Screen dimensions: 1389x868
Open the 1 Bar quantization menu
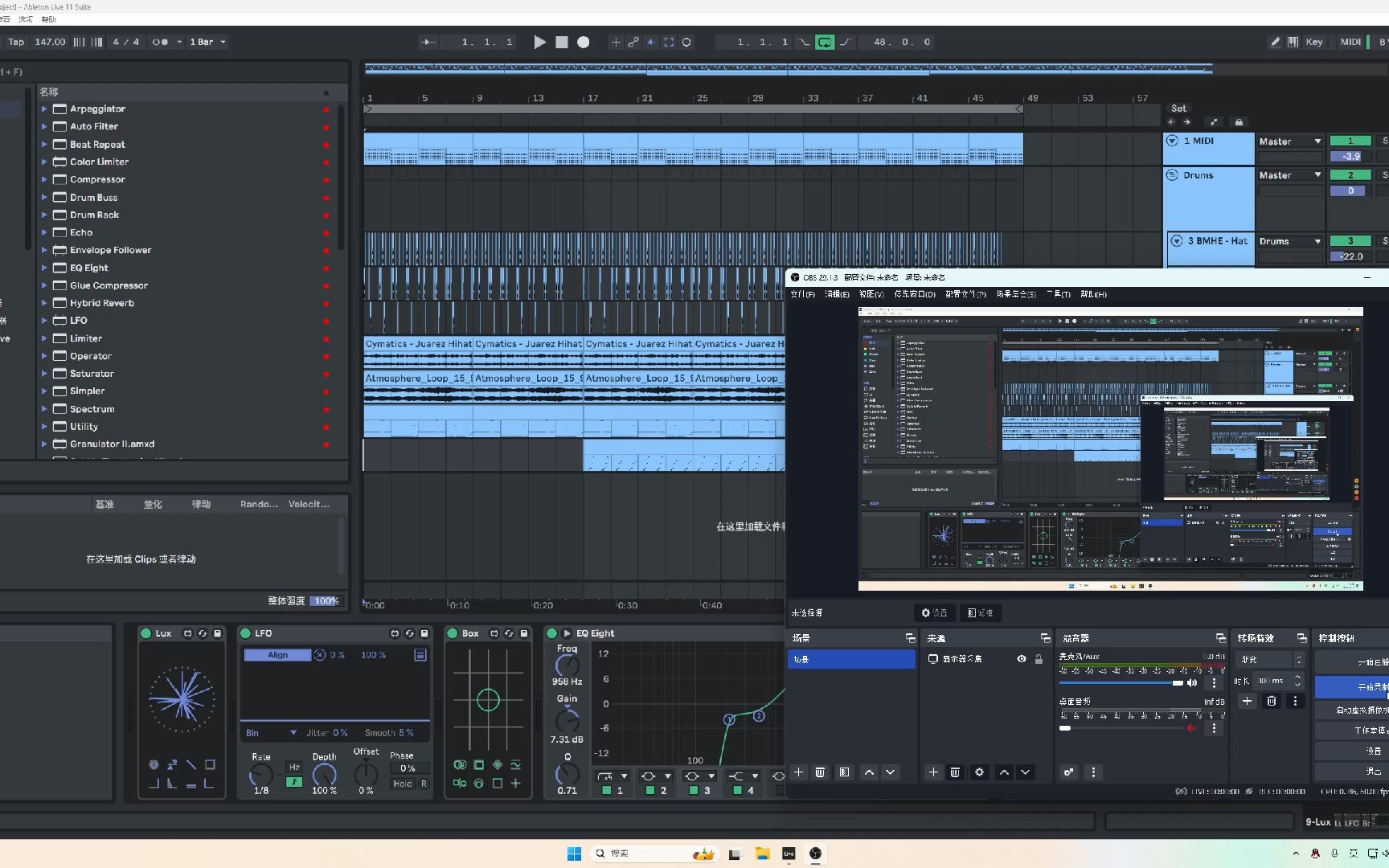coord(207,42)
